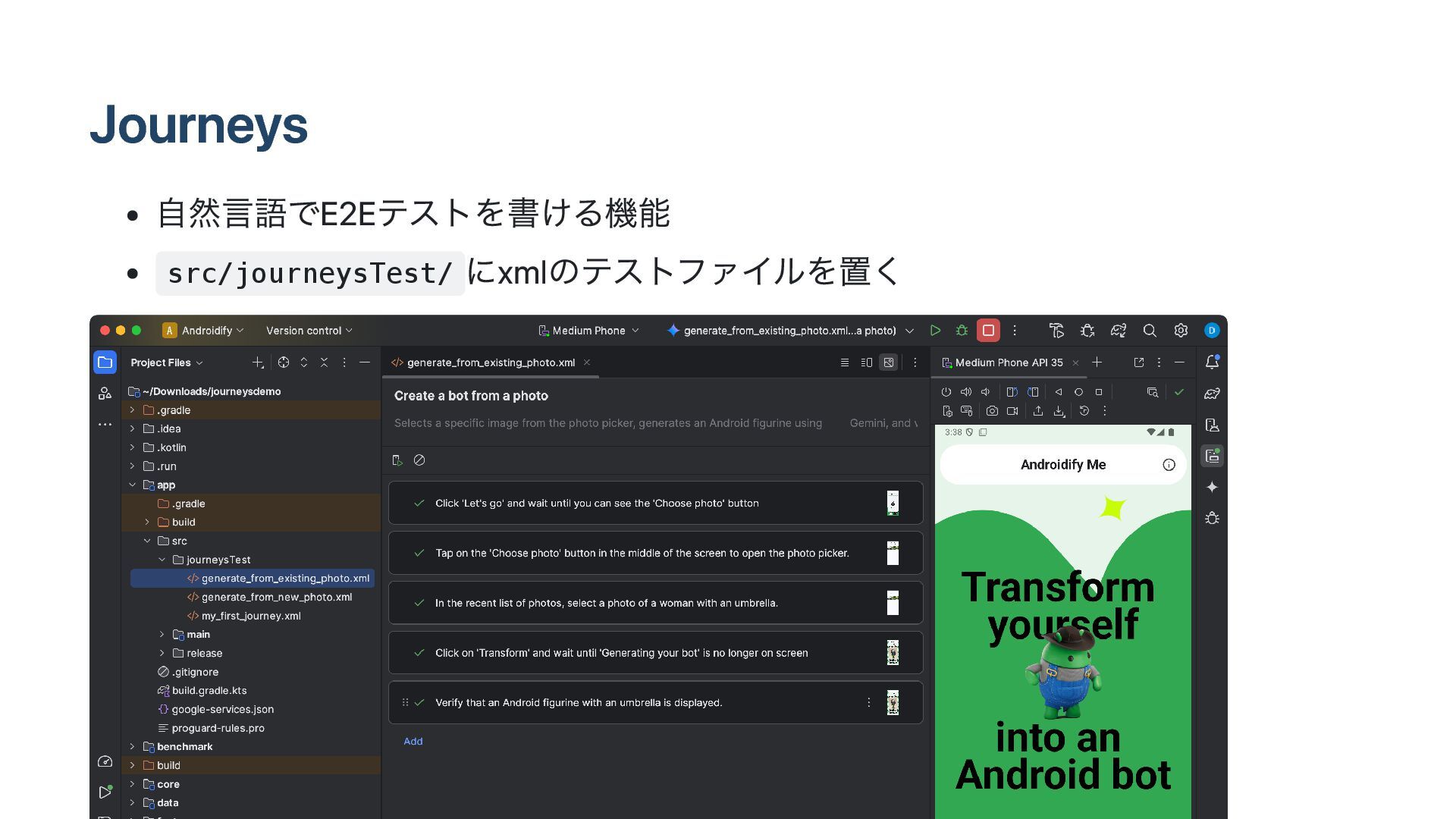Start emulator screen recording video icon
The width and height of the screenshot is (1456, 819).
pos(1012,411)
